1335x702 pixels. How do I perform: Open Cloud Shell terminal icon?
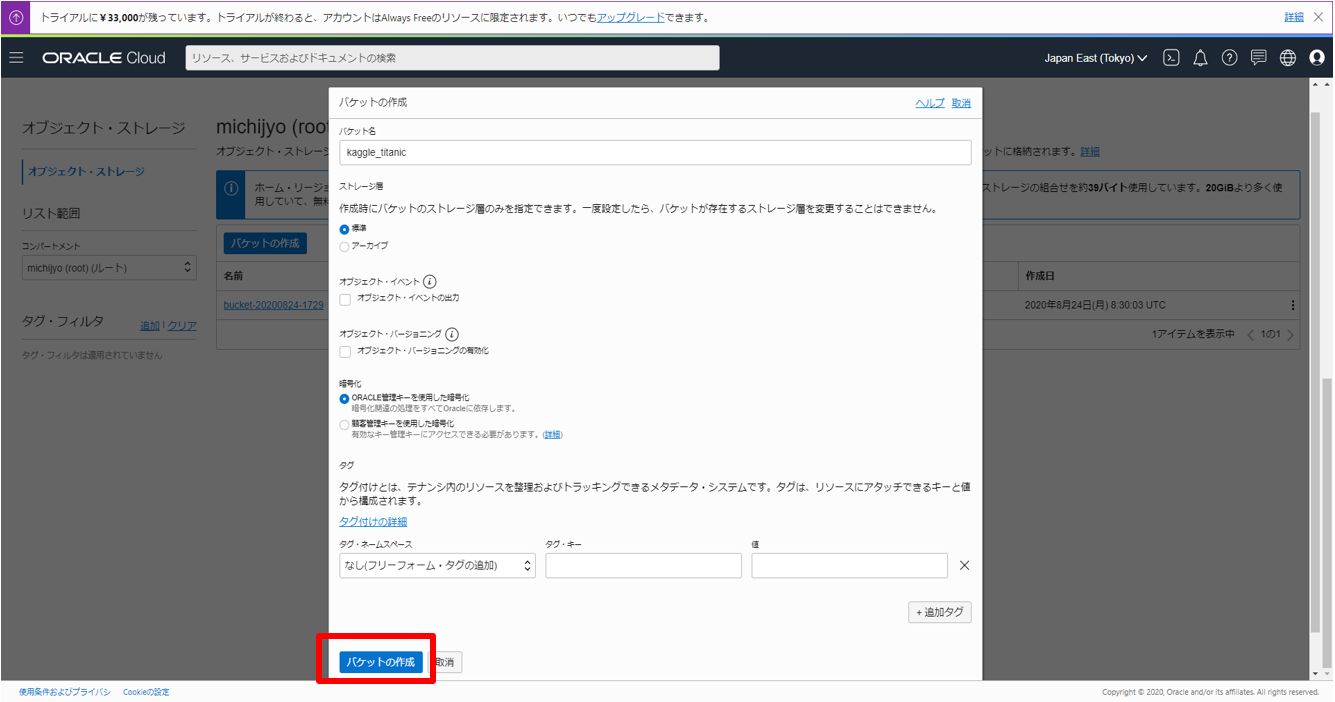(1171, 58)
